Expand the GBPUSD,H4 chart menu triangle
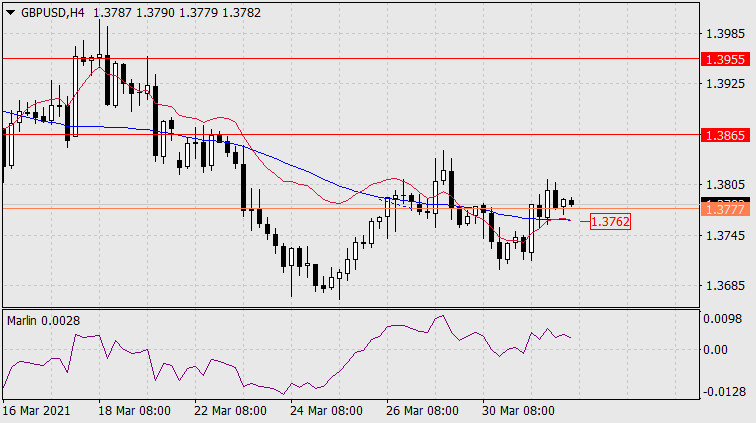 point(10,13)
